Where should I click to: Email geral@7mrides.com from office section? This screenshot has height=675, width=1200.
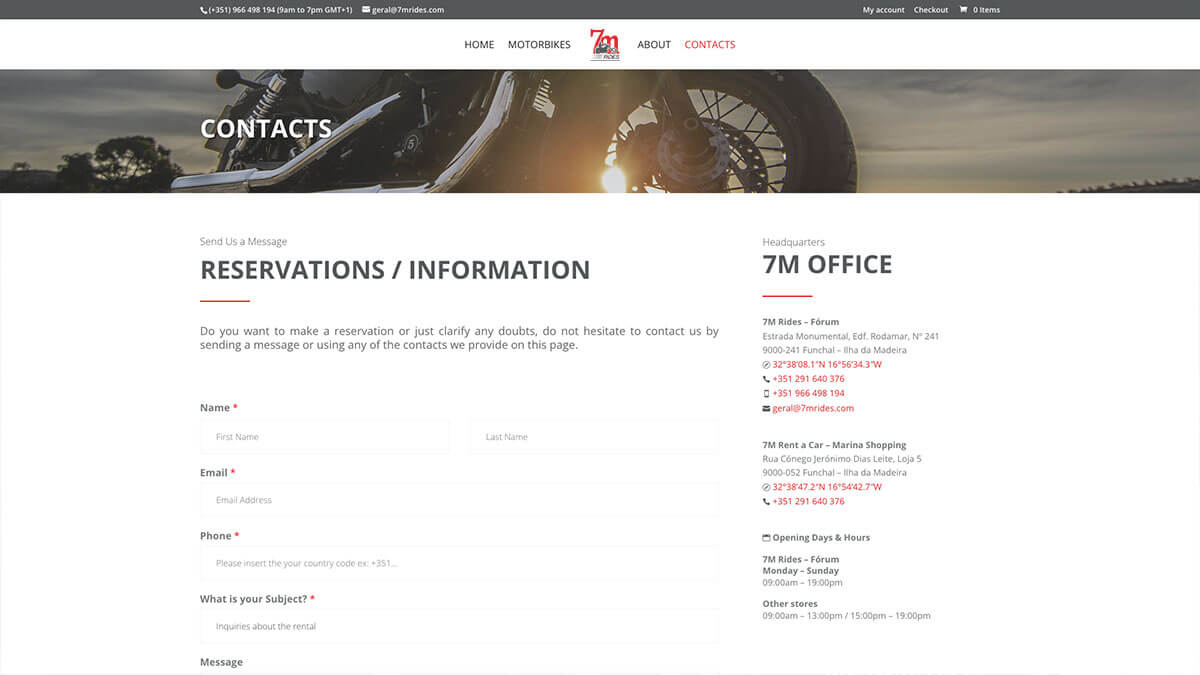click(x=813, y=409)
